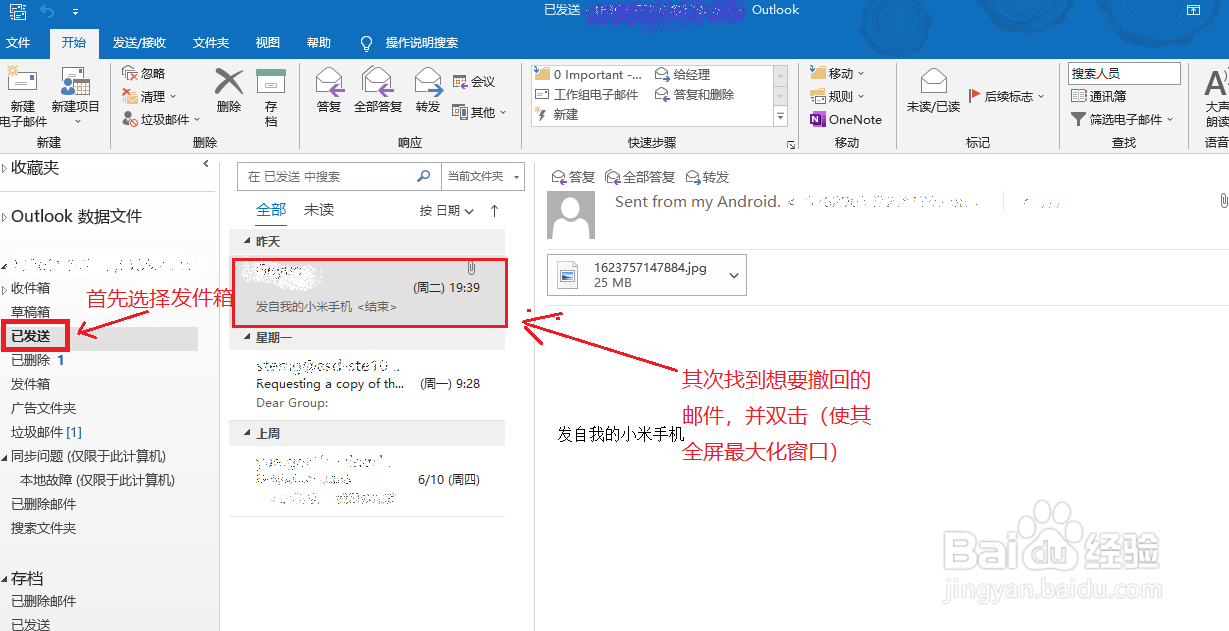The width and height of the screenshot is (1229, 631).
Task: Click Read Aloud (大声朗读) icon
Action: coord(1217,83)
